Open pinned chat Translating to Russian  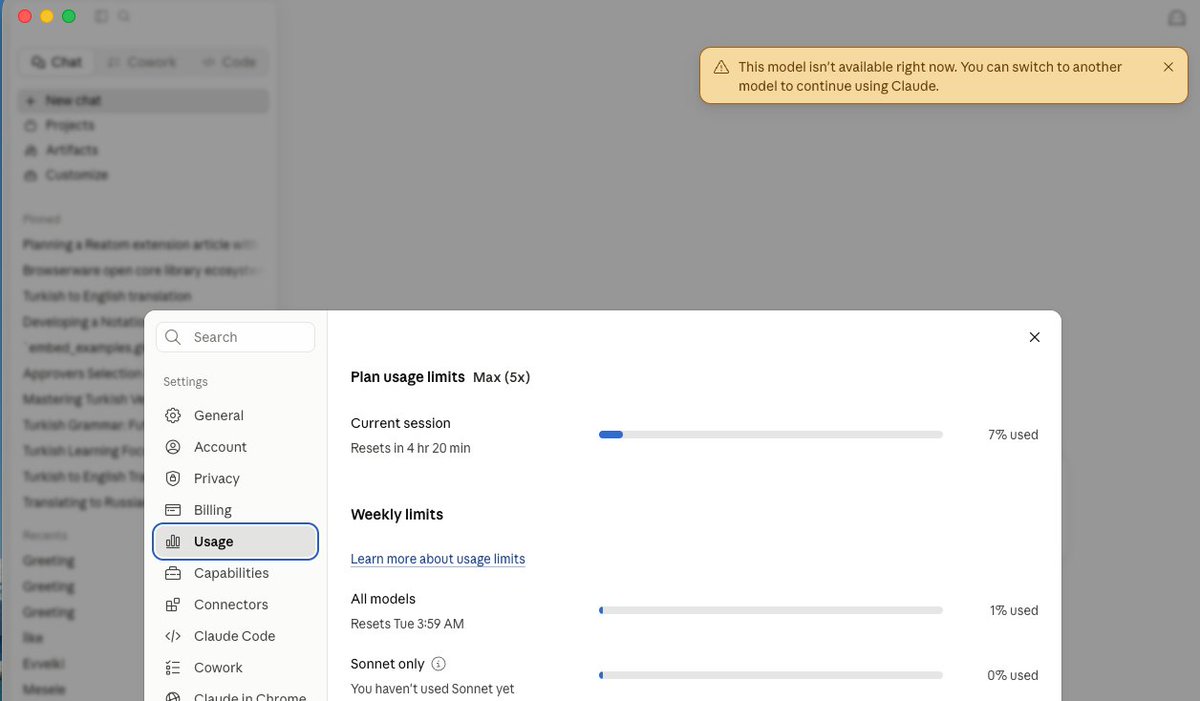coord(85,502)
